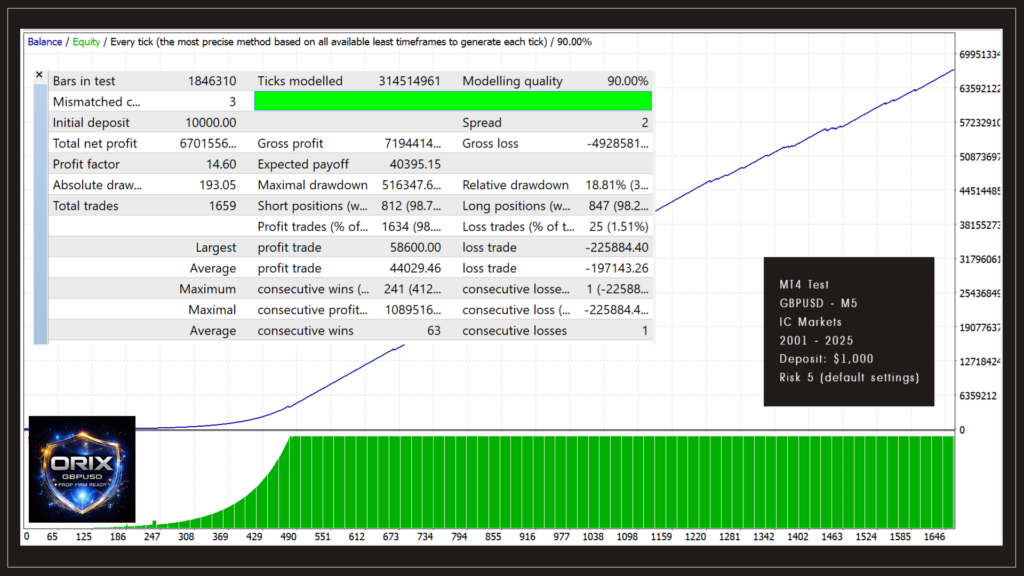1024x576 pixels.
Task: Close the statistics panel with the X
Action: 39,75
